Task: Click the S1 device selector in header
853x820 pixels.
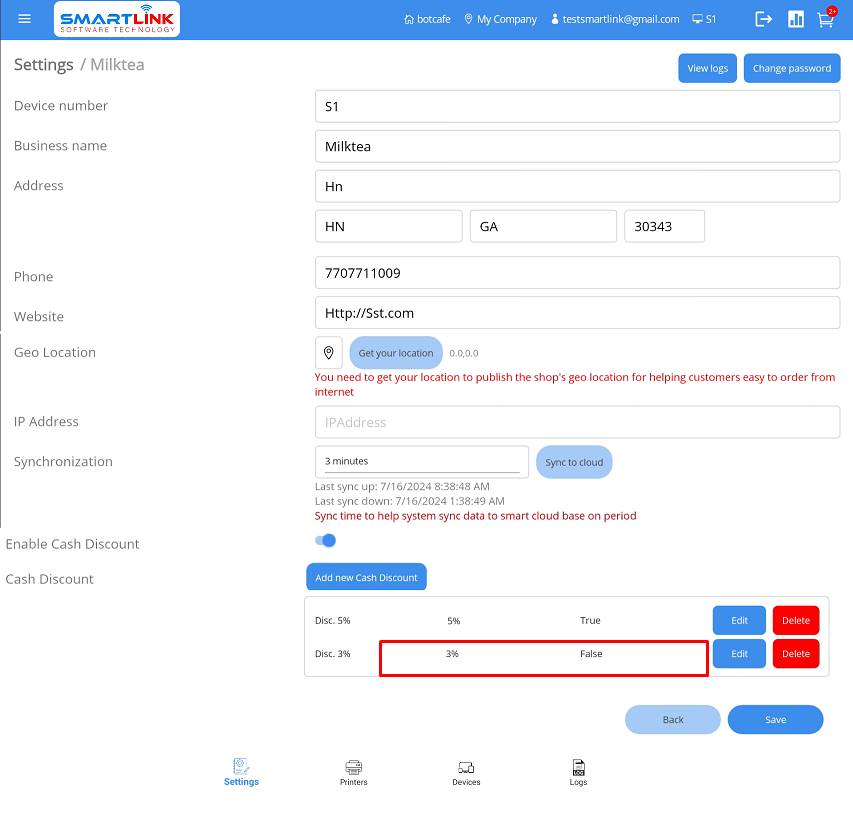Action: [x=704, y=19]
